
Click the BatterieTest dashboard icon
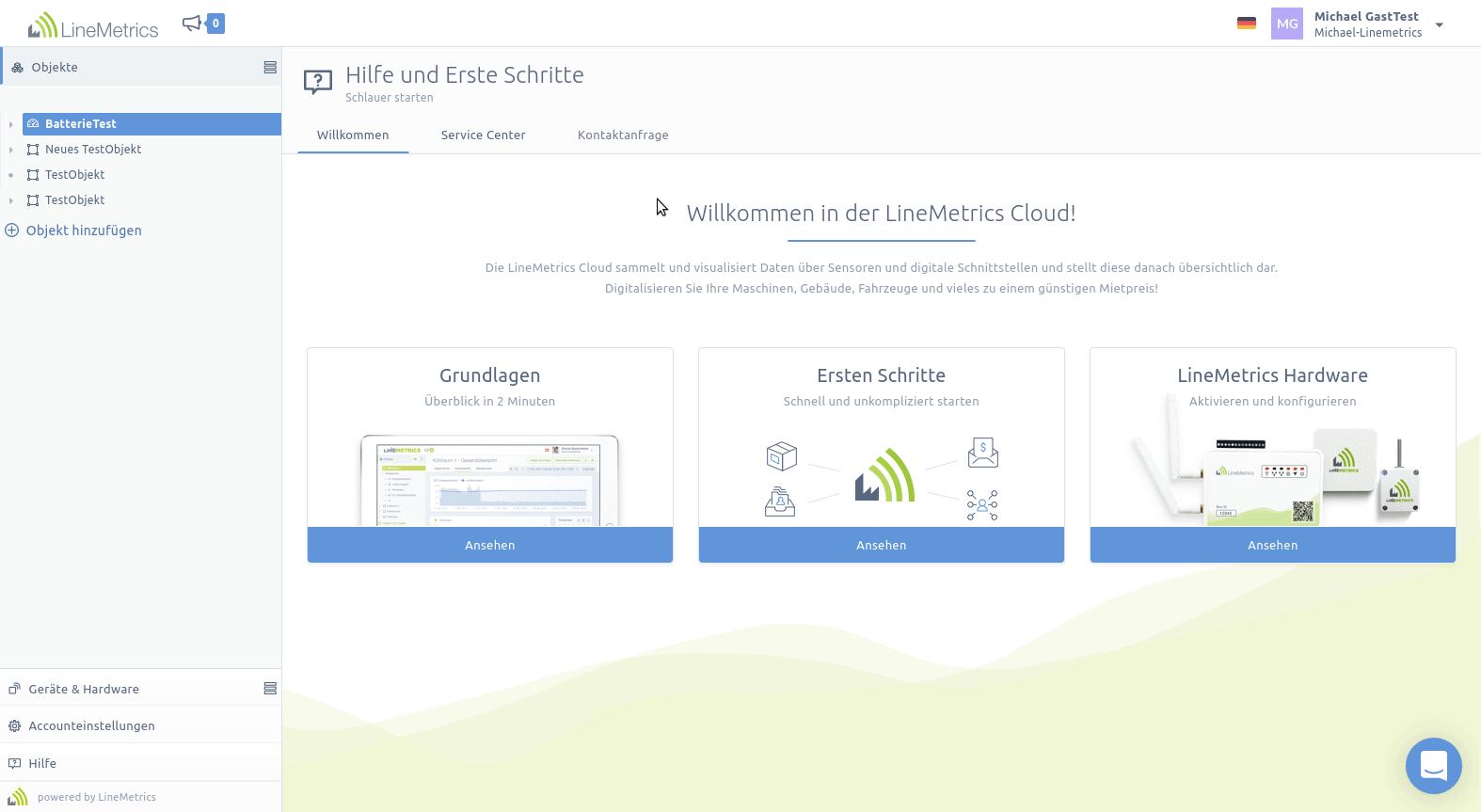coord(33,124)
